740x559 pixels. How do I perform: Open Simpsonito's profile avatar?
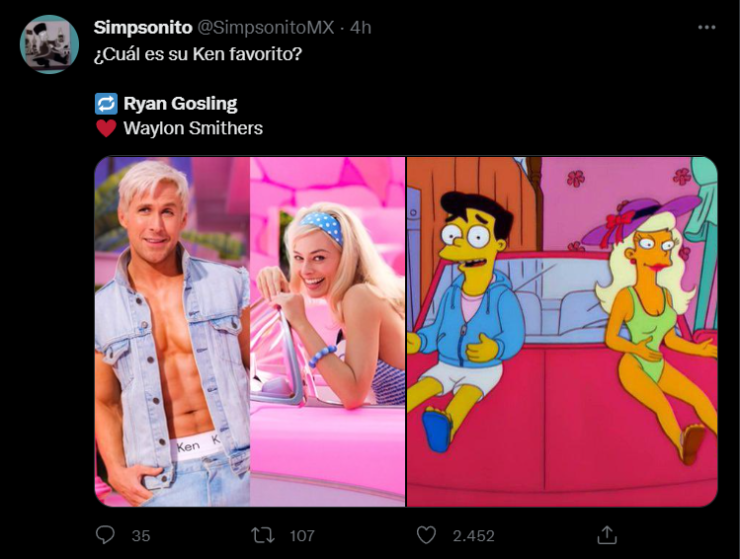(x=49, y=44)
